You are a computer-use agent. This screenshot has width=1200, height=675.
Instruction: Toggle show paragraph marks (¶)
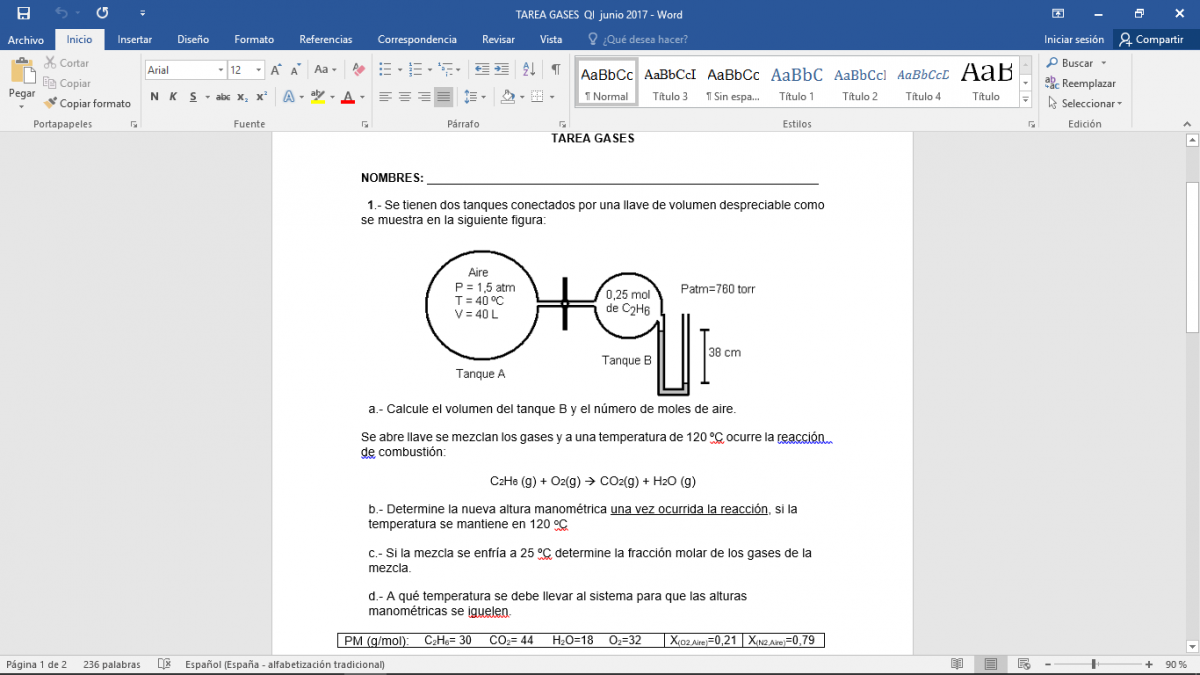[556, 70]
